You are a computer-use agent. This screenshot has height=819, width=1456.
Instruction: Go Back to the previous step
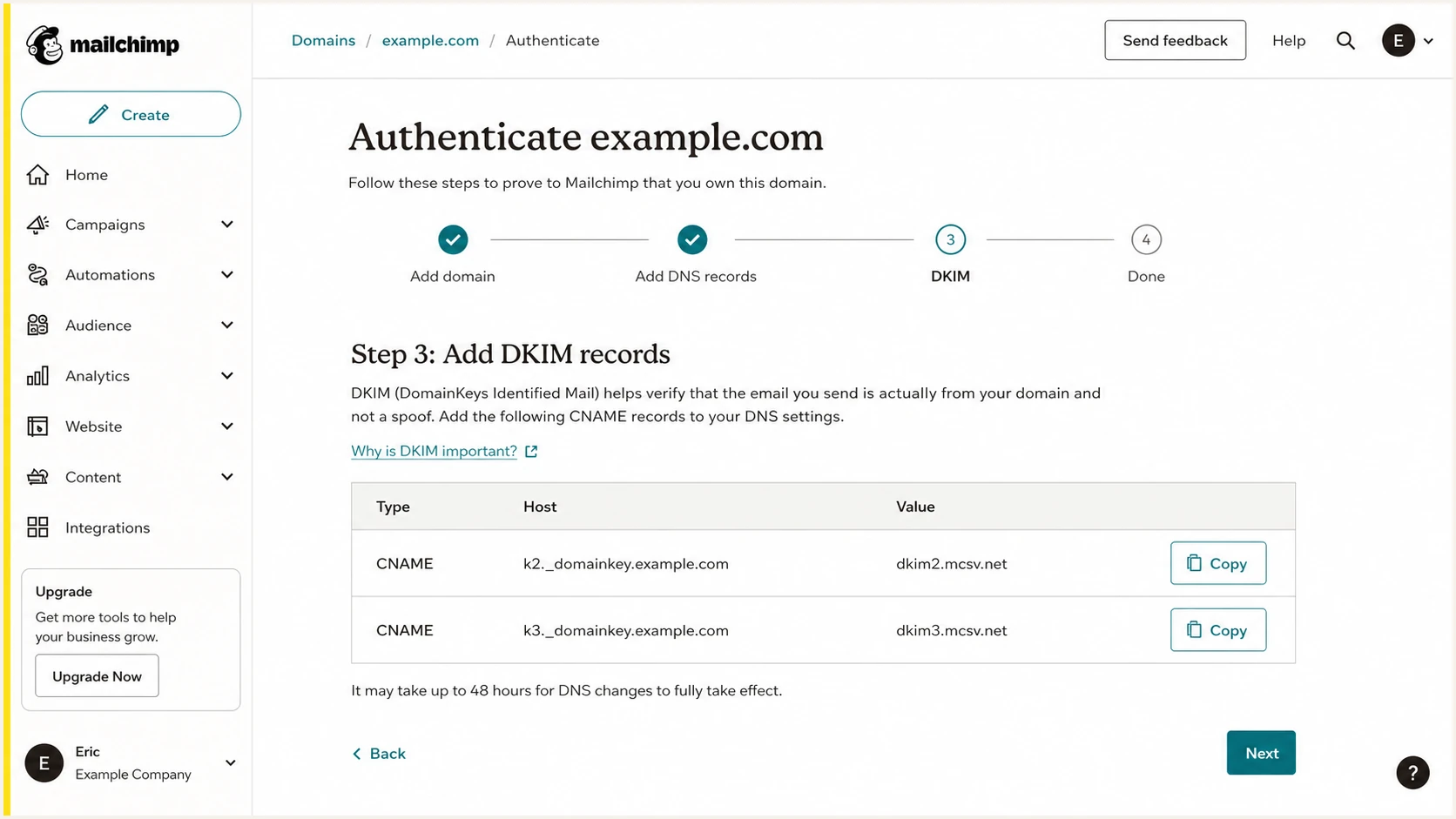(379, 754)
